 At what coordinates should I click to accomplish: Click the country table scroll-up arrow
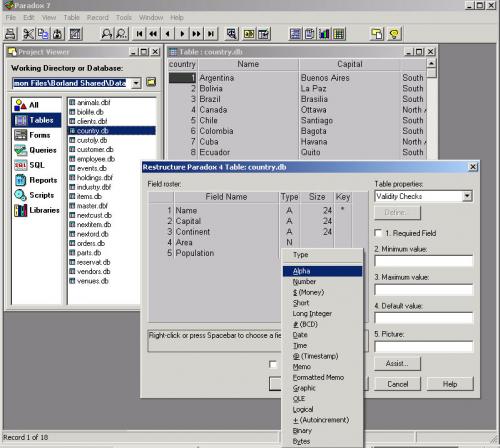[431, 63]
